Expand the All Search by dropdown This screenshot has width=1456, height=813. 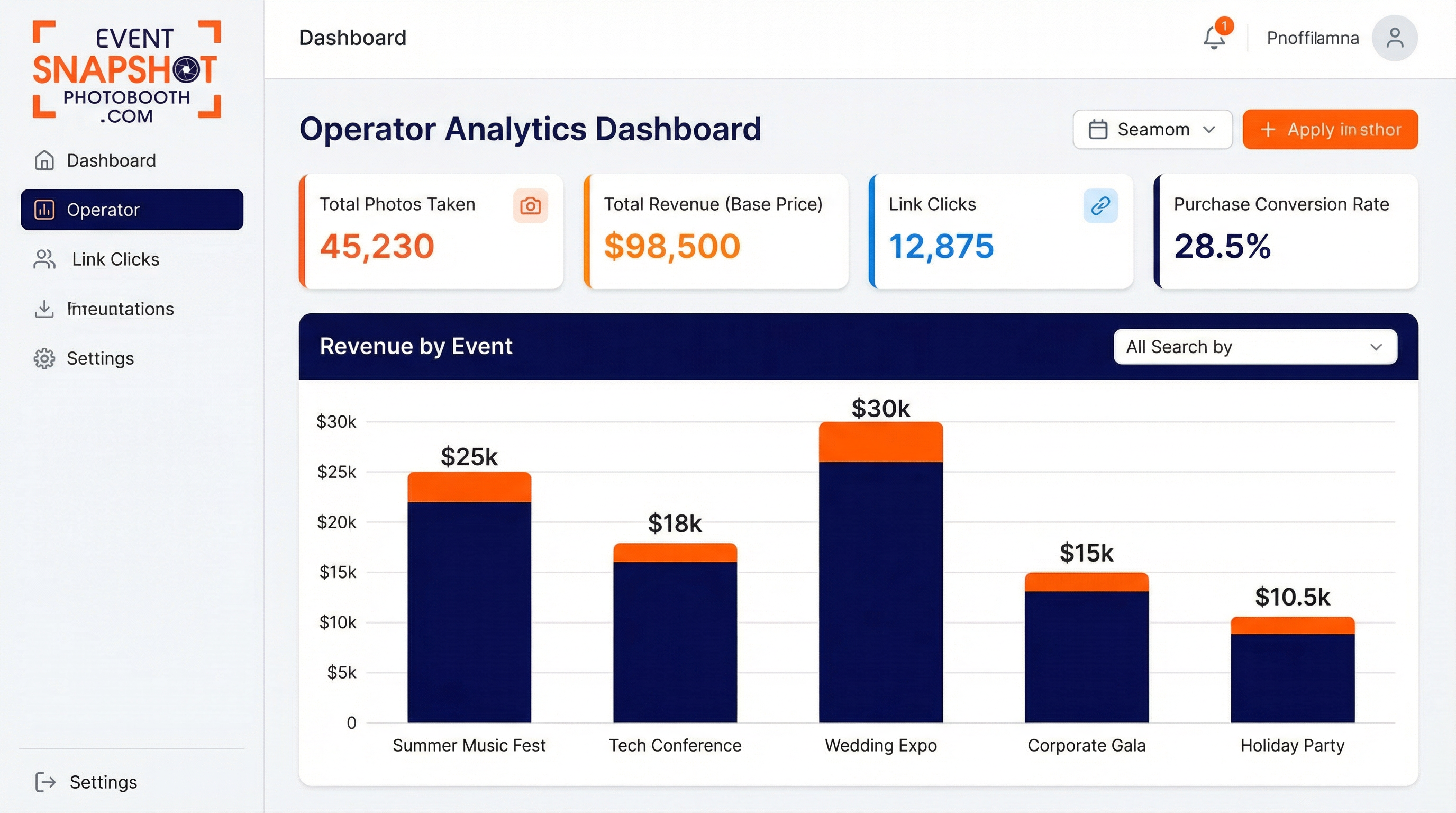pos(1254,347)
